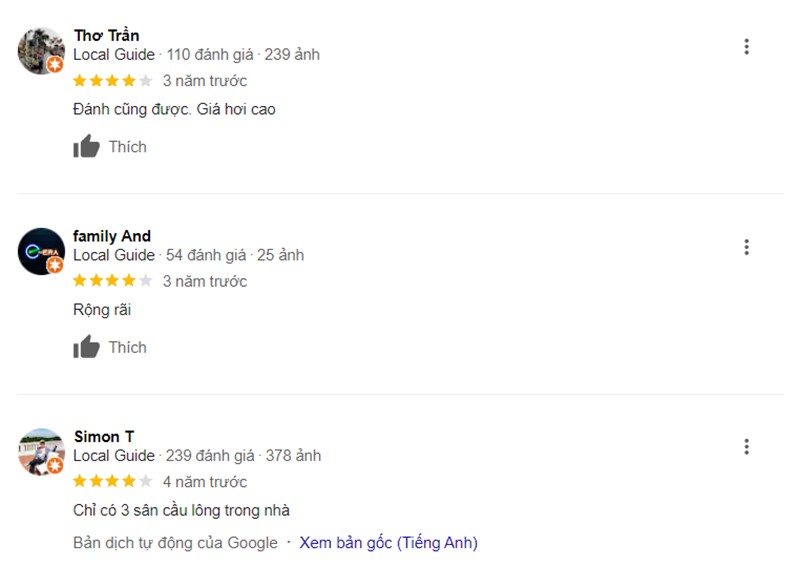The image size is (800, 566).
Task: Click the star rating on family And's review
Action: pos(112,281)
